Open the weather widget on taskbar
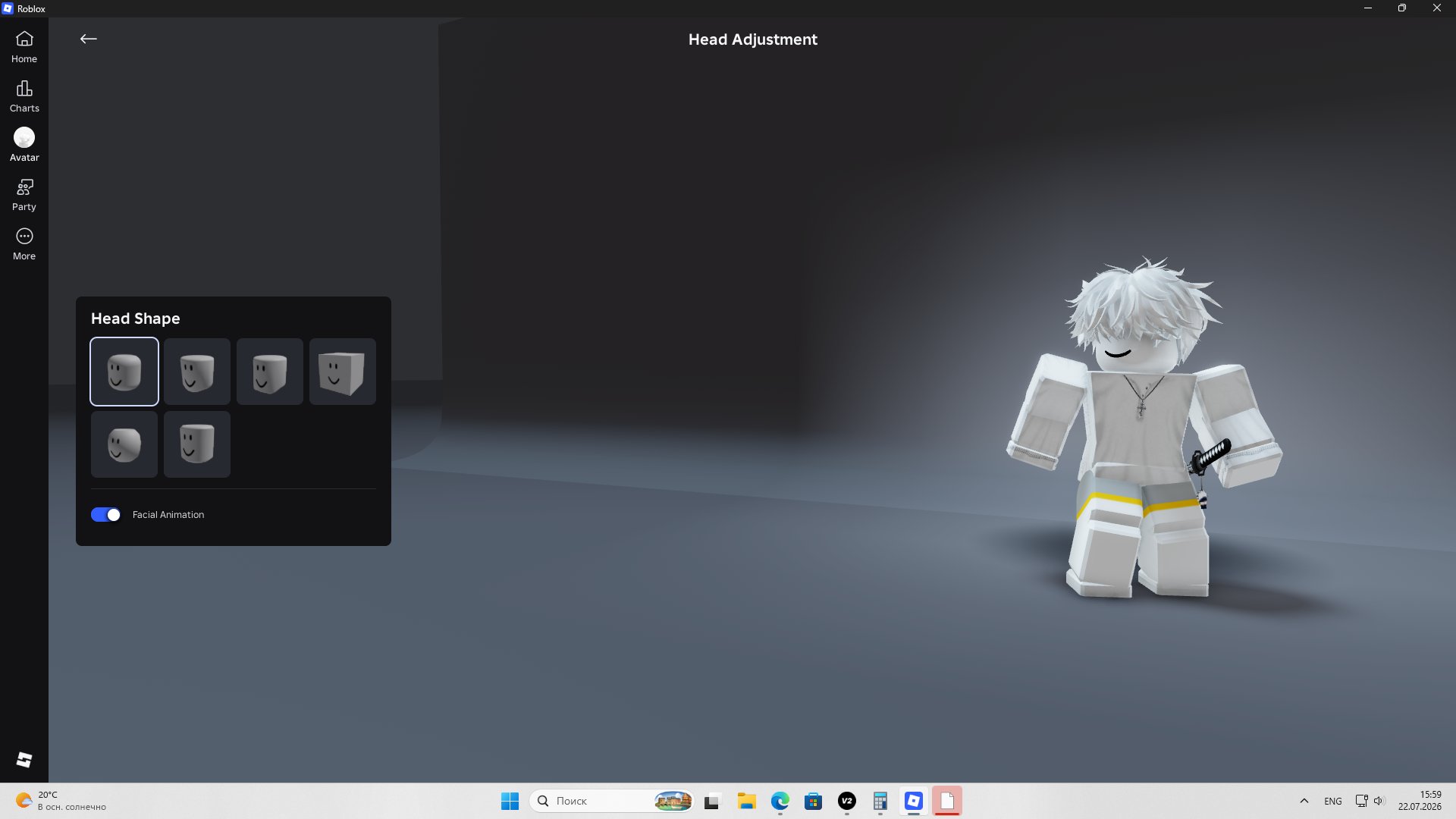Viewport: 1456px width, 819px height. pyautogui.click(x=61, y=801)
